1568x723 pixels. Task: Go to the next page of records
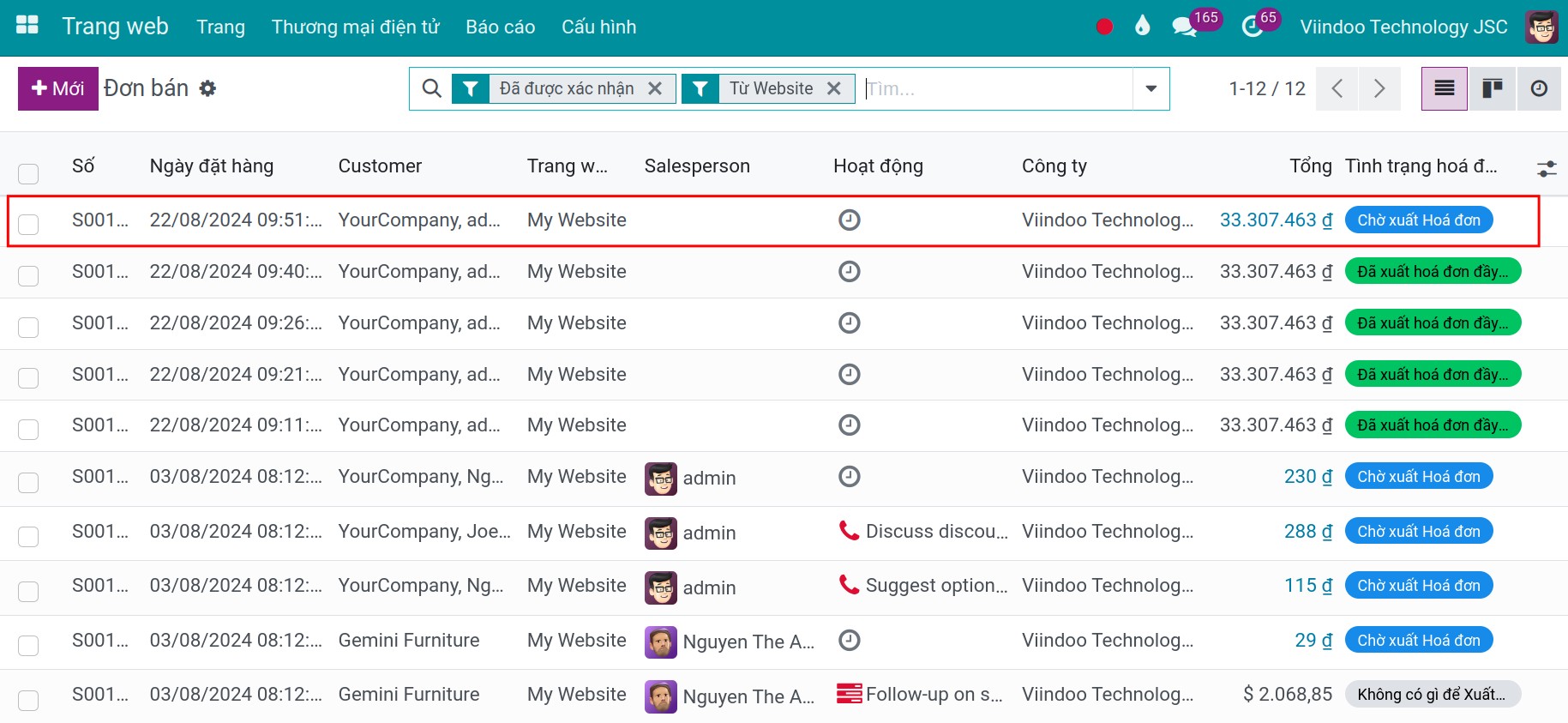pos(1379,88)
